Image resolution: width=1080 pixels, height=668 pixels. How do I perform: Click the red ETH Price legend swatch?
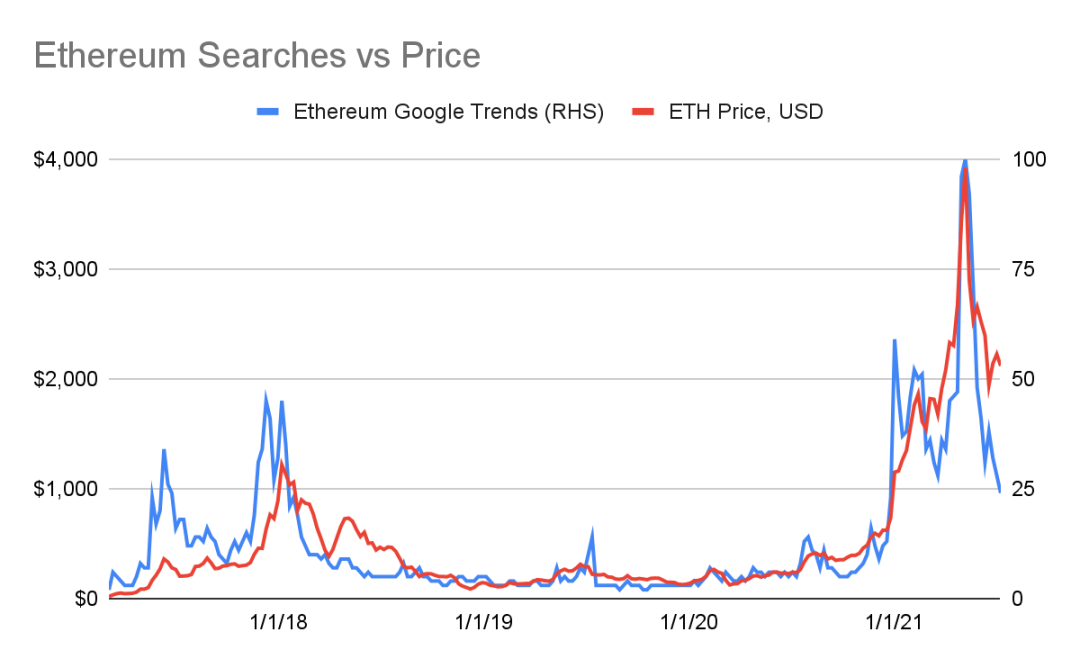click(x=643, y=112)
